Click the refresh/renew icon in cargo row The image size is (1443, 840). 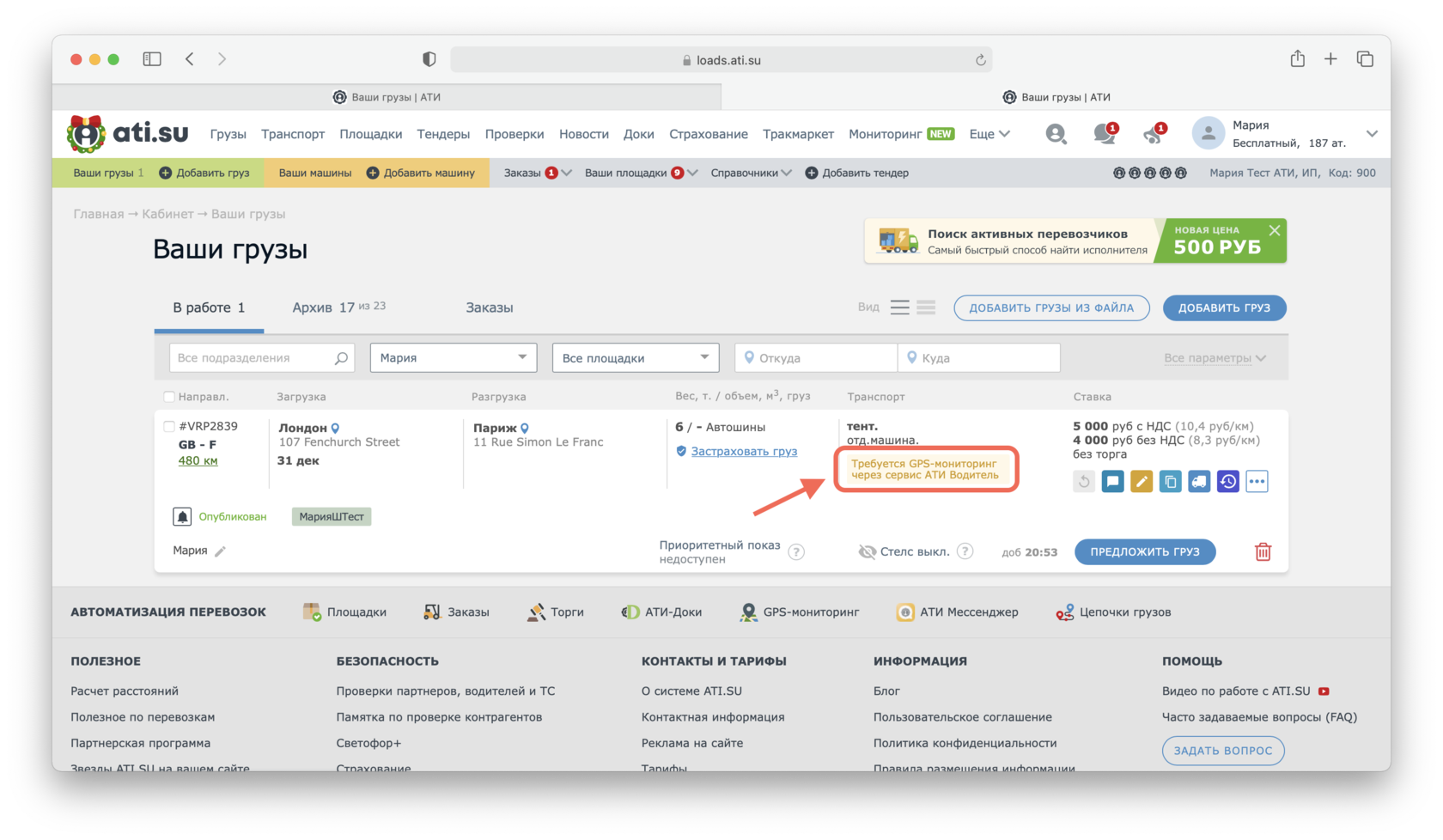tap(1084, 482)
